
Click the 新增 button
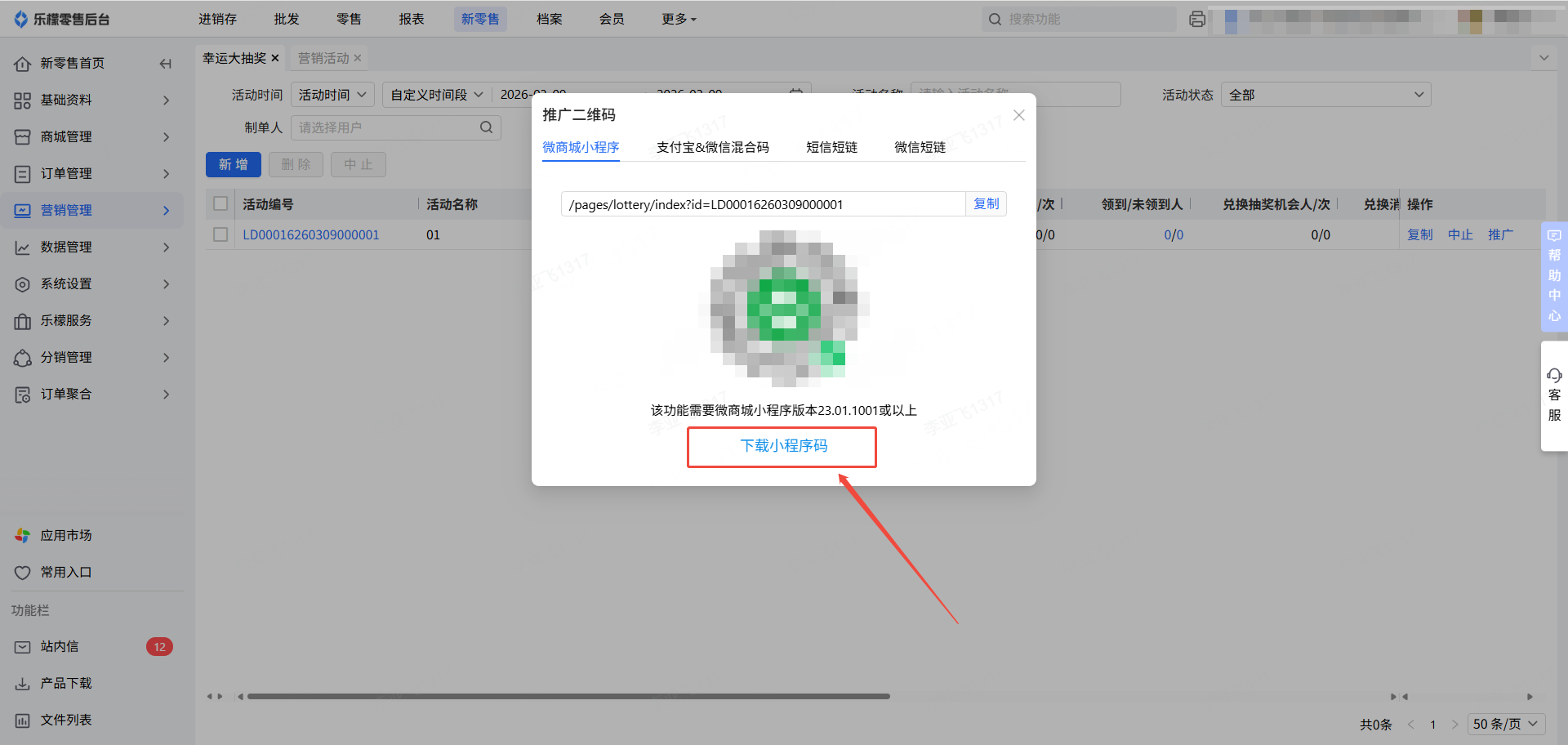coord(234,164)
